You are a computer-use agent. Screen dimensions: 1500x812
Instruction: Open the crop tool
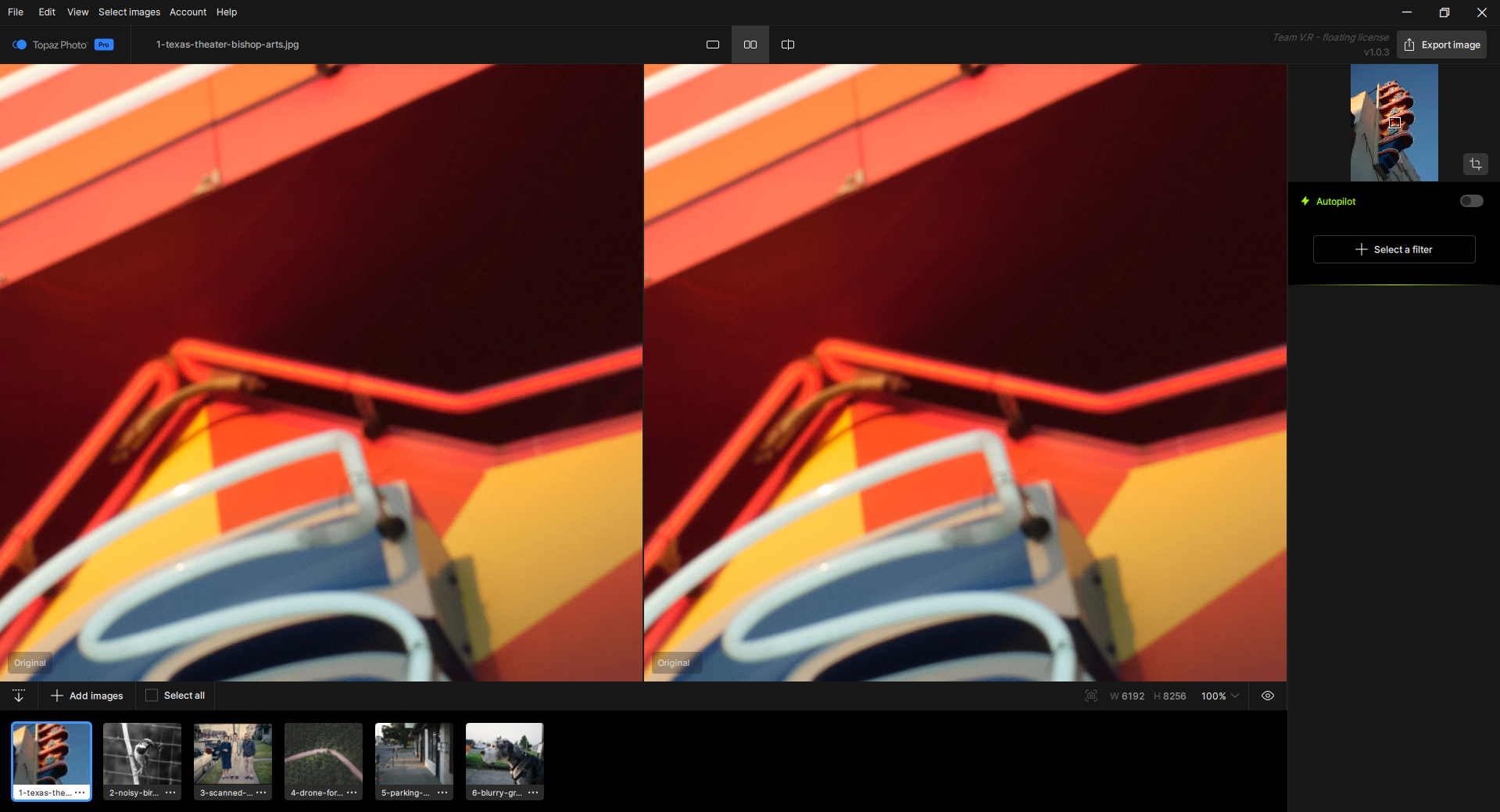[x=1475, y=164]
